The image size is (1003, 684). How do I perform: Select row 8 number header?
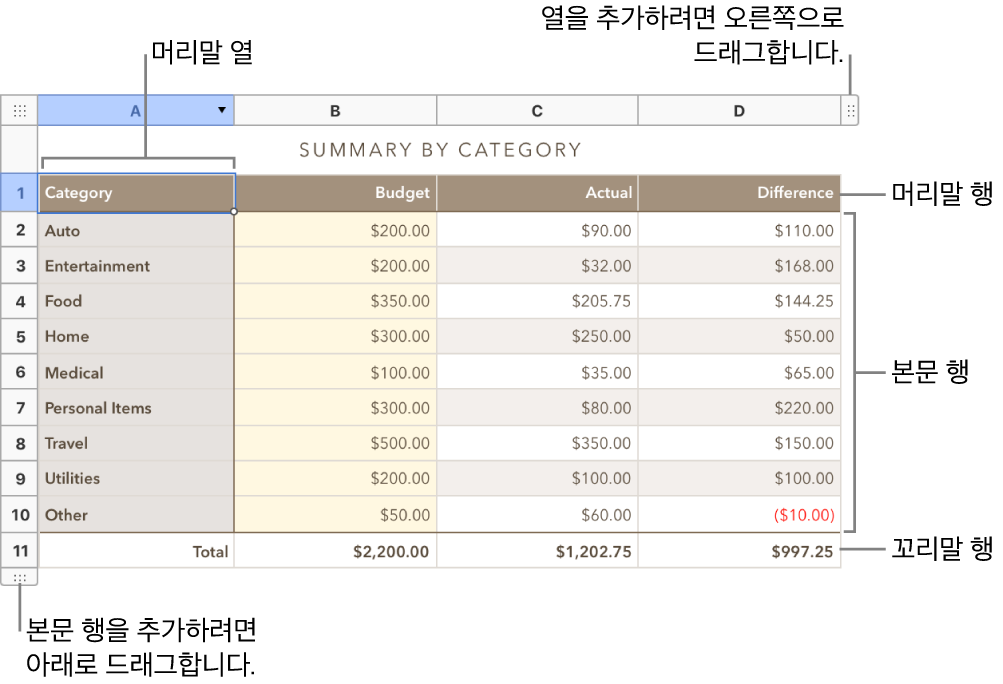[20, 443]
